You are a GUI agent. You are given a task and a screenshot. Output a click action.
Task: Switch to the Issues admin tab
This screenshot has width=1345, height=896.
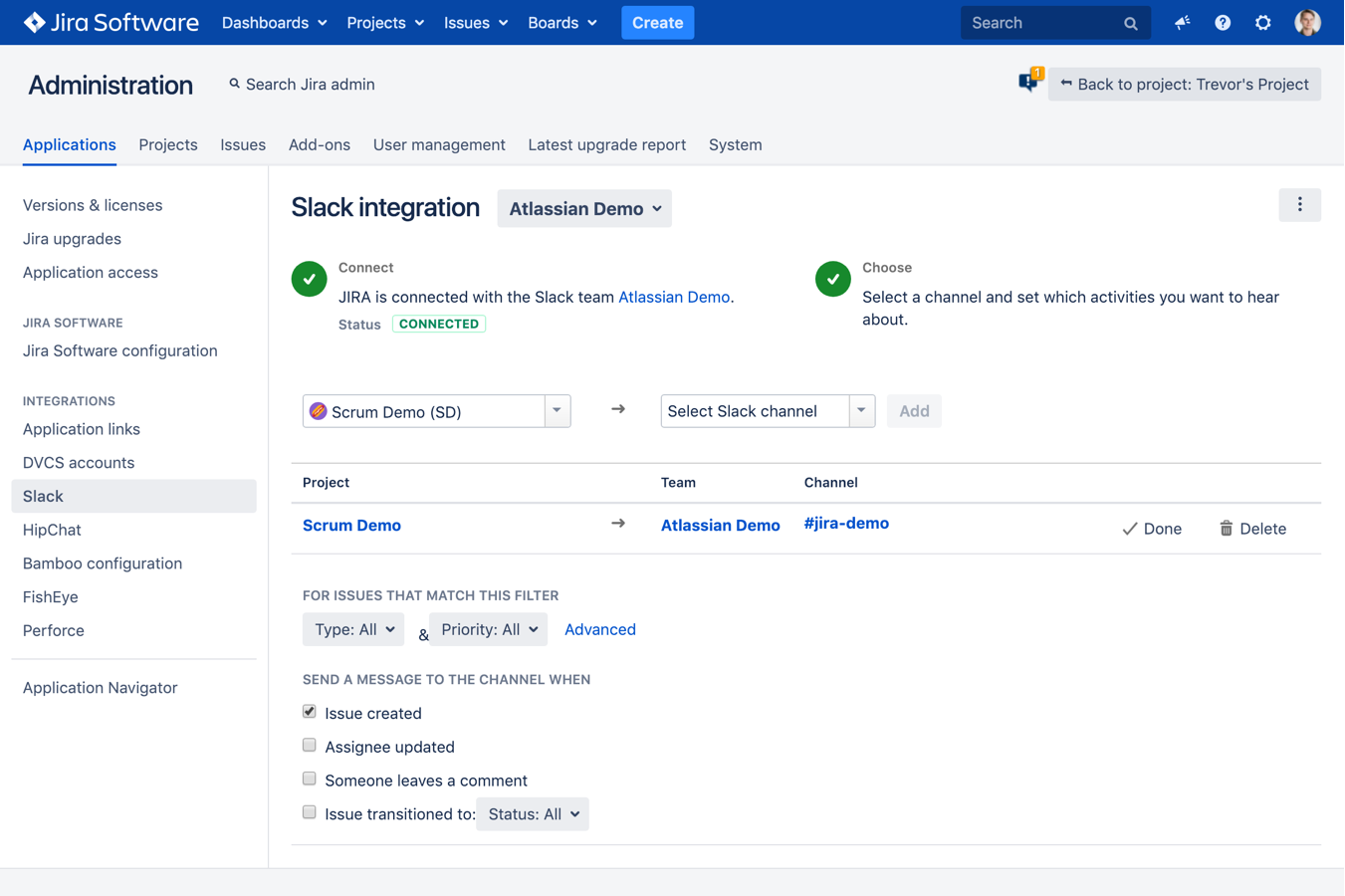tap(243, 145)
